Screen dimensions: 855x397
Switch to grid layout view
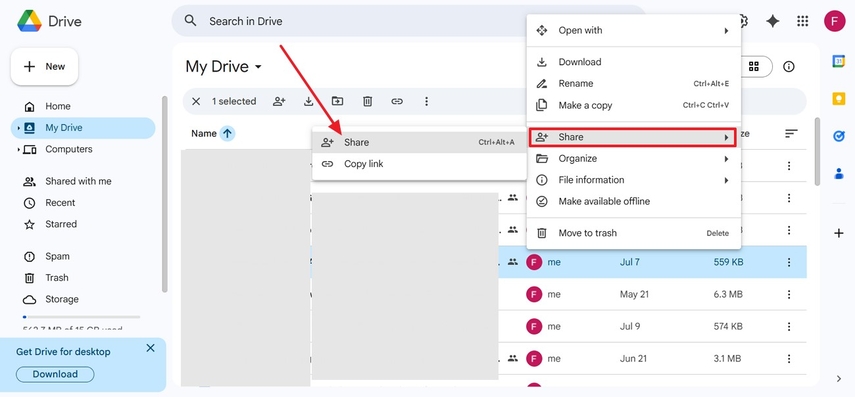click(x=755, y=67)
